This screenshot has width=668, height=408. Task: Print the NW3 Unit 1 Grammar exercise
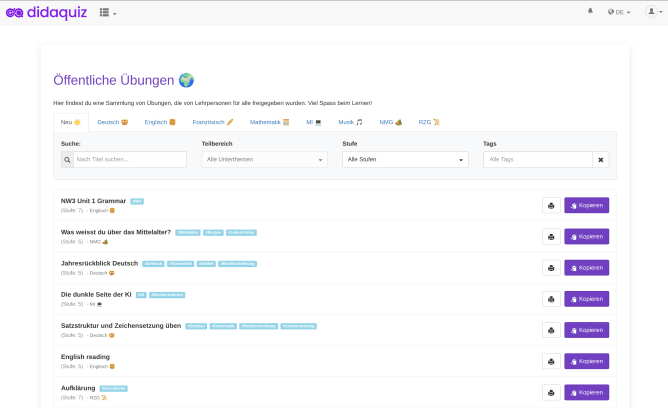(551, 206)
